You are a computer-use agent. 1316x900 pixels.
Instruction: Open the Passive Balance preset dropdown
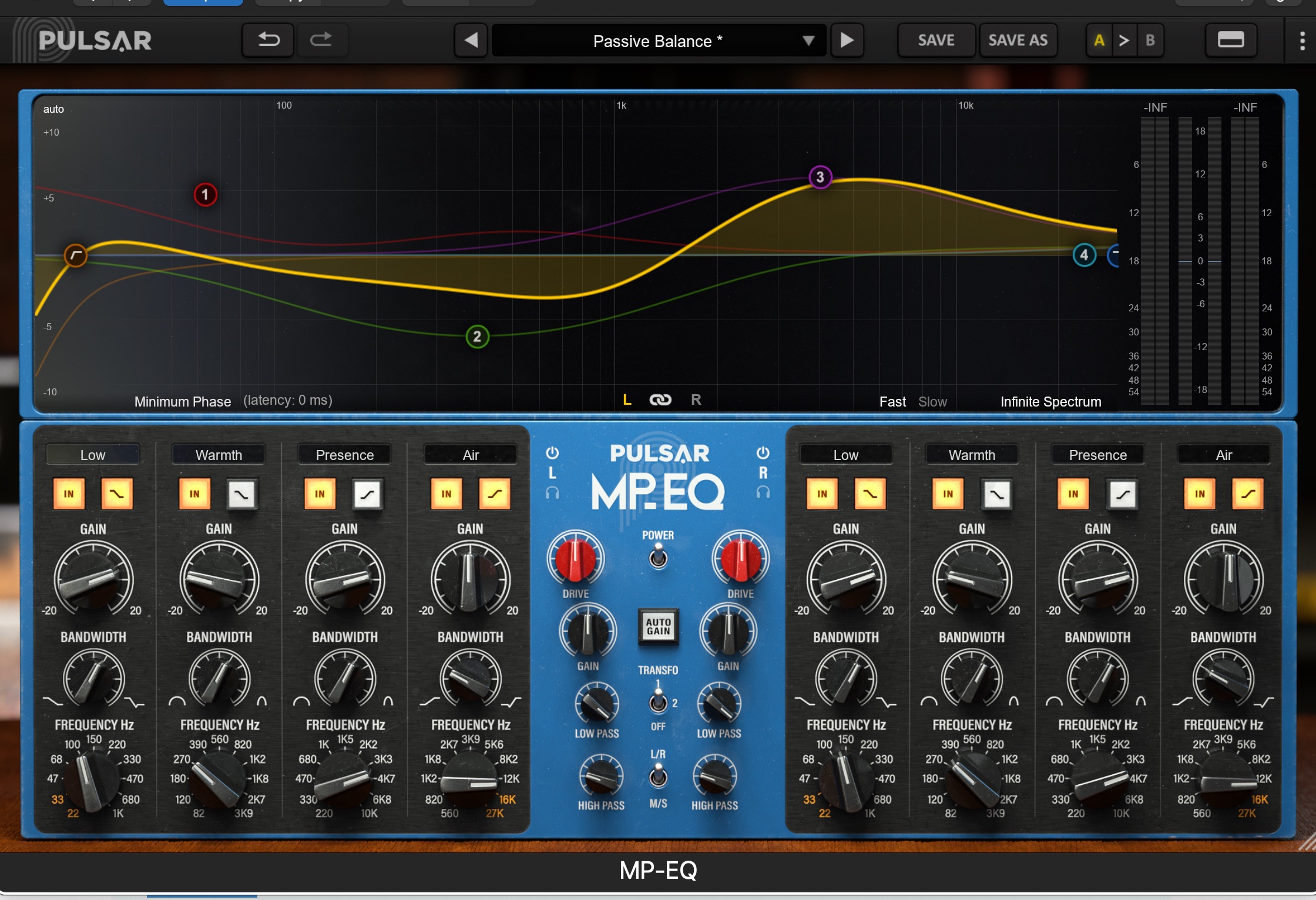[658, 41]
